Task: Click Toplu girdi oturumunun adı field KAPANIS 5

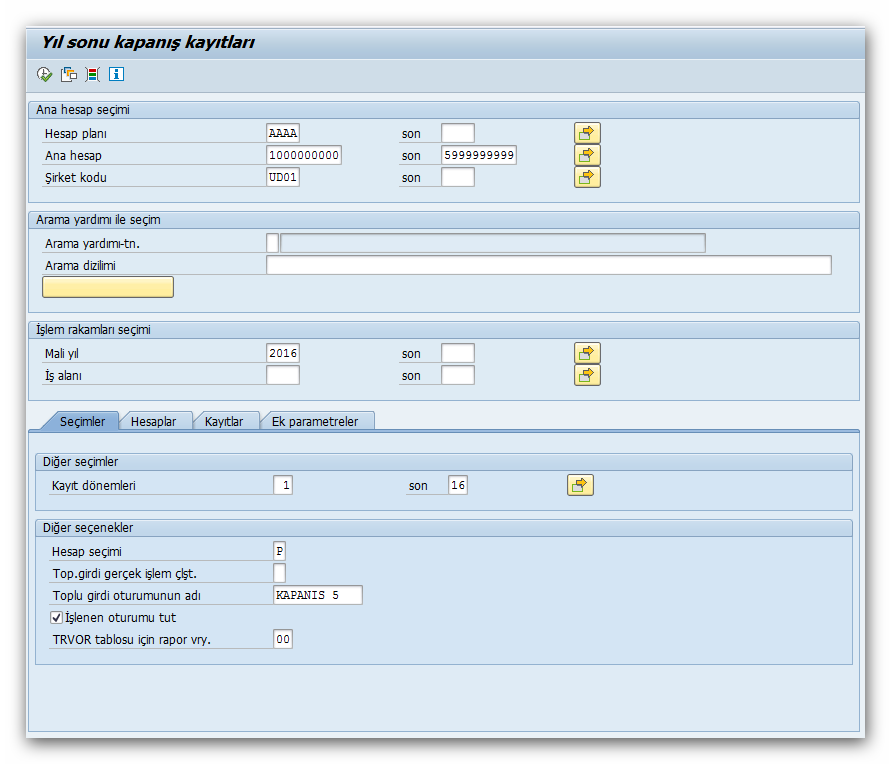Action: point(318,595)
